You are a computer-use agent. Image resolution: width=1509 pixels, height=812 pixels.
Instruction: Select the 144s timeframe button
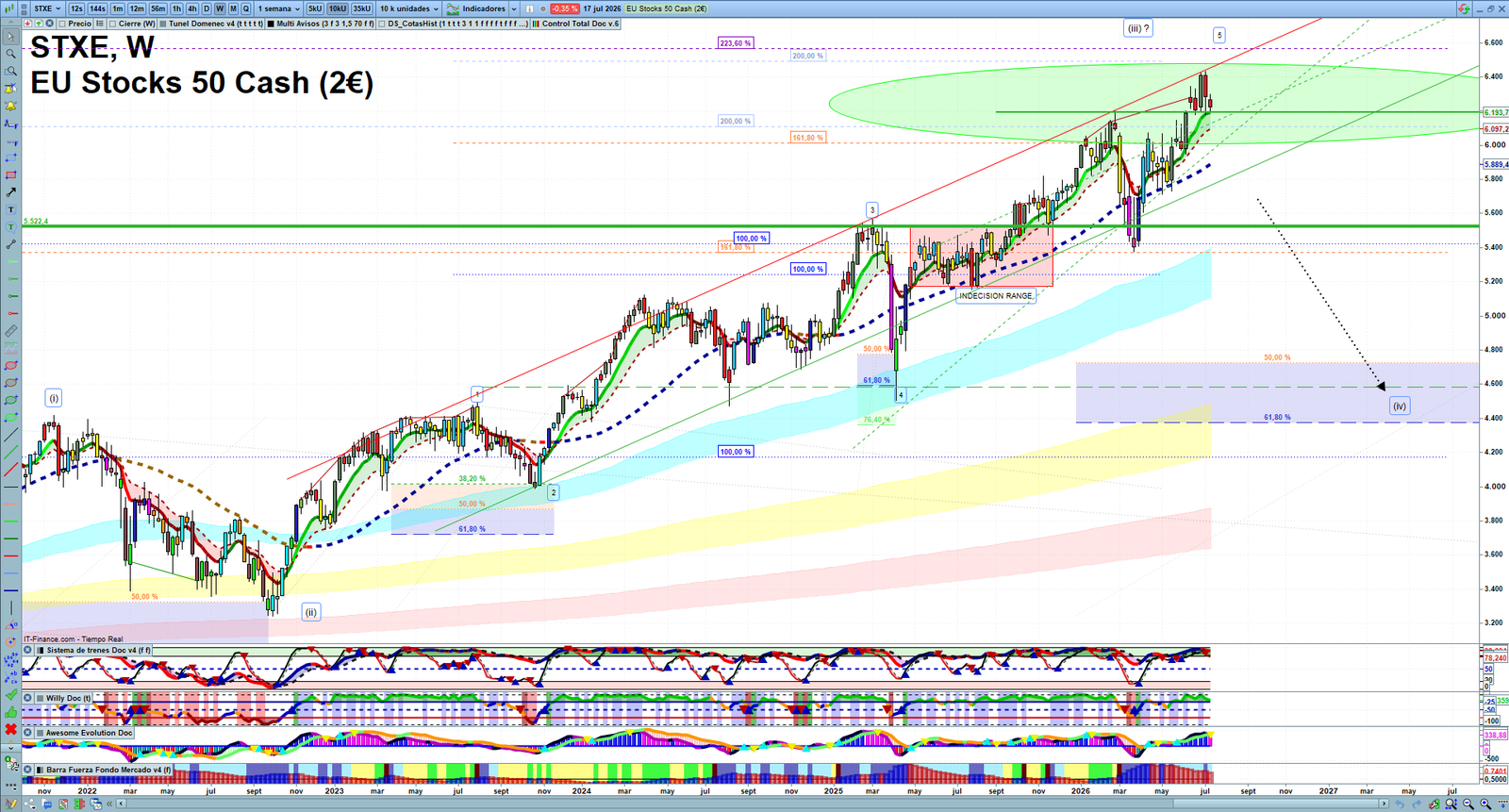[97, 8]
